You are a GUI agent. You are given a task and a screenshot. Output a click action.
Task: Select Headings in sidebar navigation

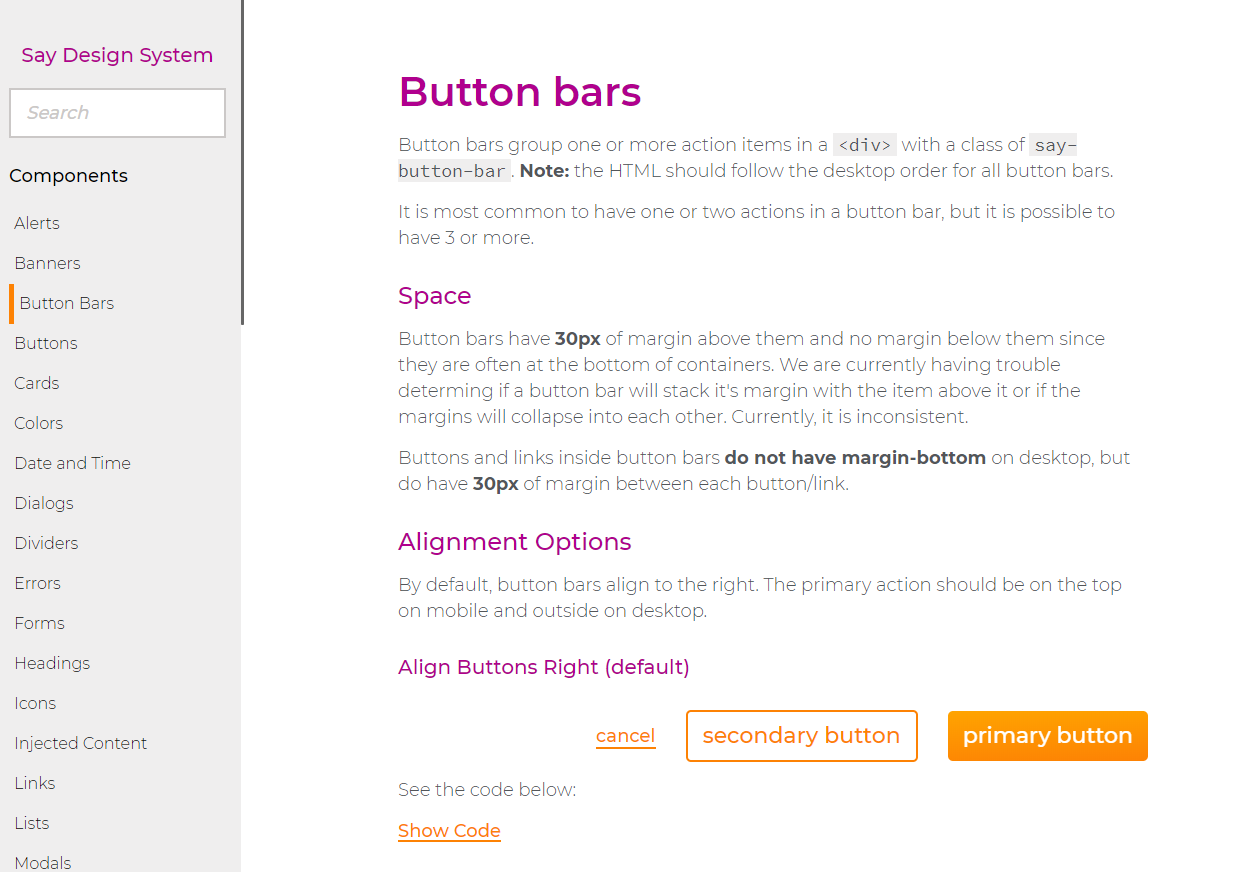[x=52, y=663]
